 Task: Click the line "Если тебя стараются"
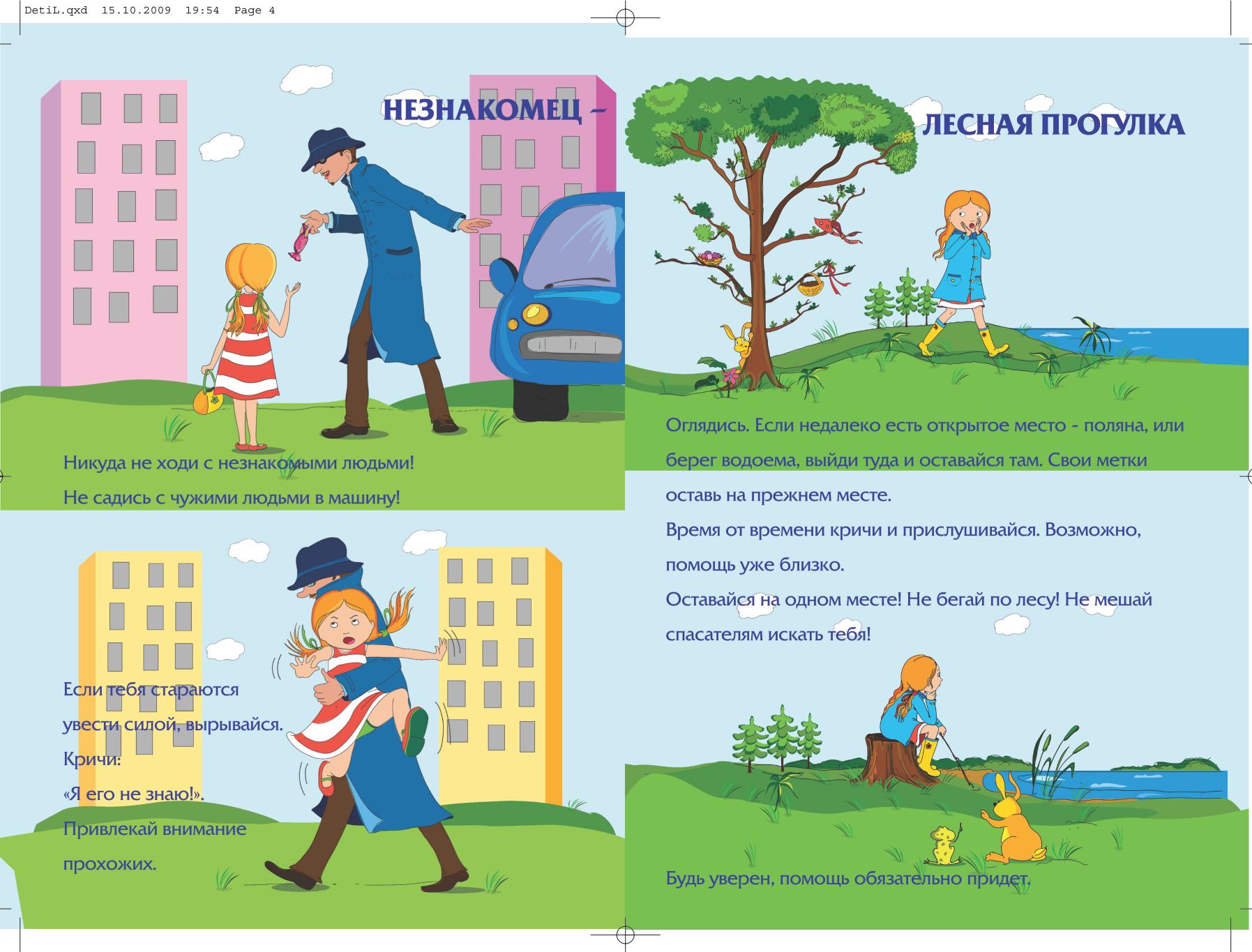(x=151, y=690)
